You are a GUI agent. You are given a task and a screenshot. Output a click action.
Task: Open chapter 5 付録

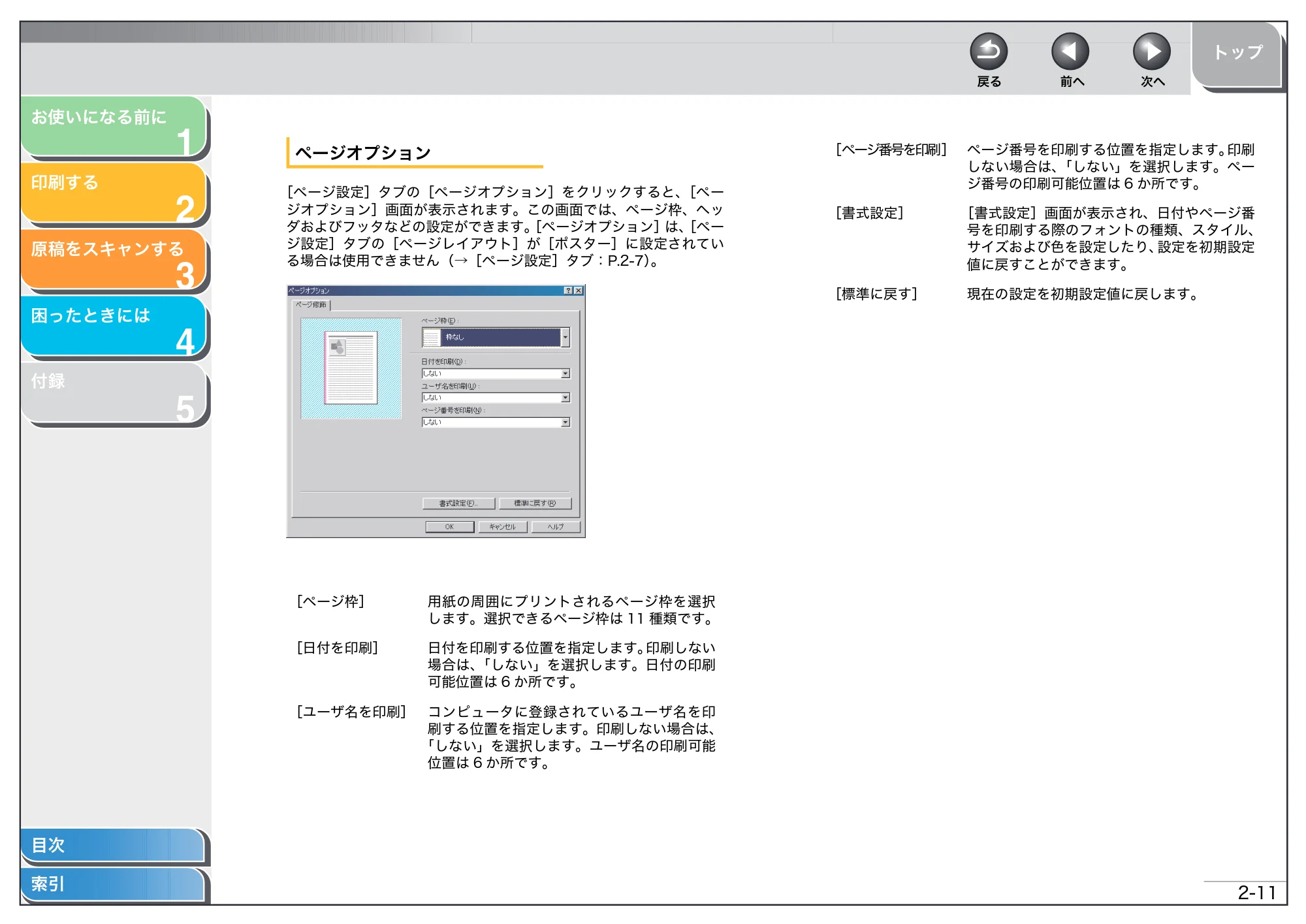(114, 393)
